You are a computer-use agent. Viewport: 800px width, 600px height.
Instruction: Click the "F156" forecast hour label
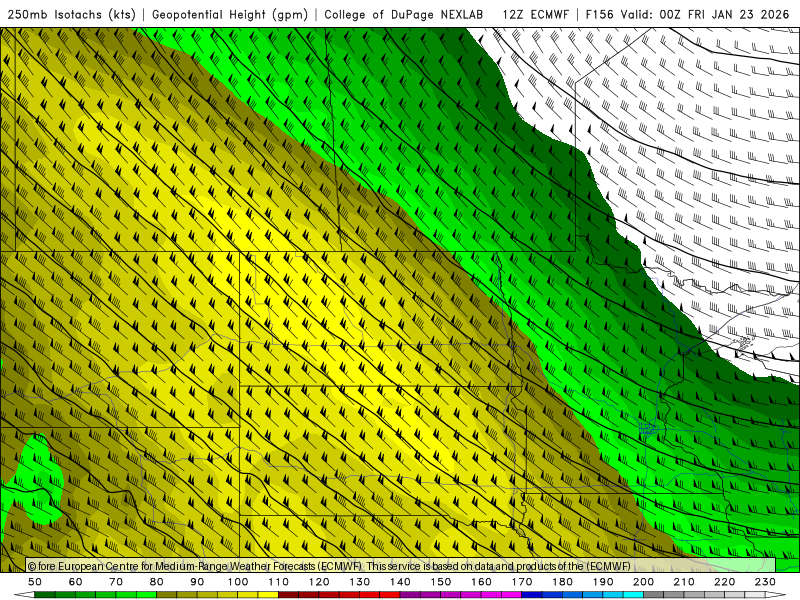(x=599, y=14)
